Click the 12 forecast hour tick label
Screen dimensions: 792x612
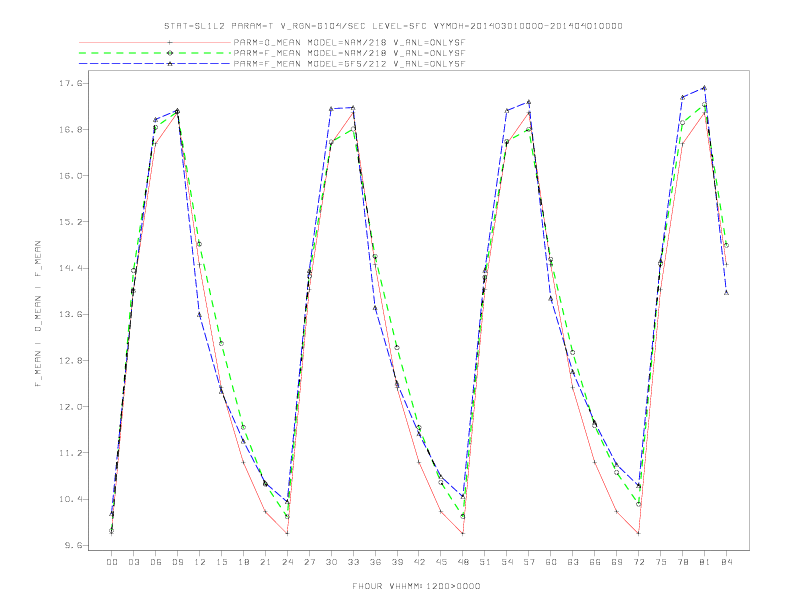coord(200,562)
